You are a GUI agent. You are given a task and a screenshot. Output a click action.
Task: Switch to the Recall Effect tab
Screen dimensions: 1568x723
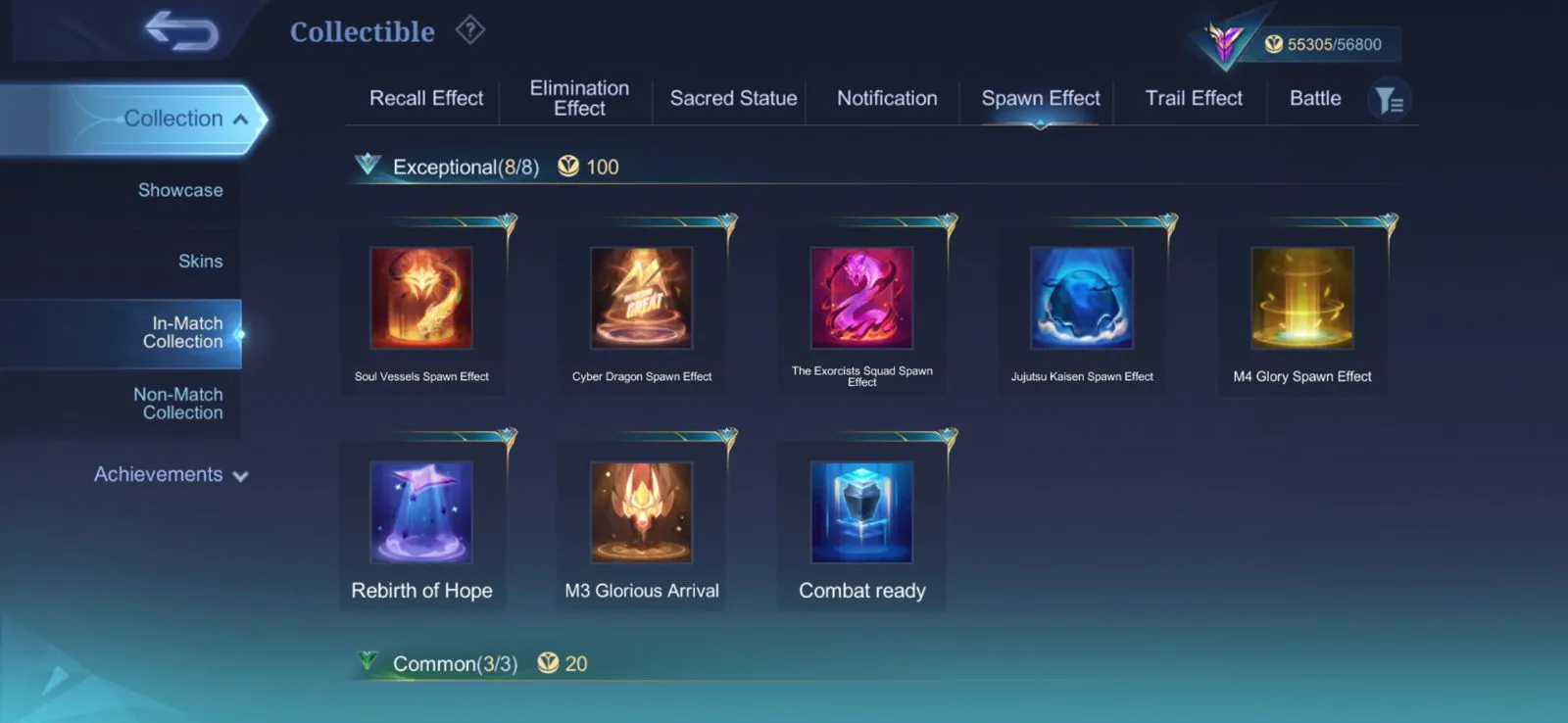426,98
